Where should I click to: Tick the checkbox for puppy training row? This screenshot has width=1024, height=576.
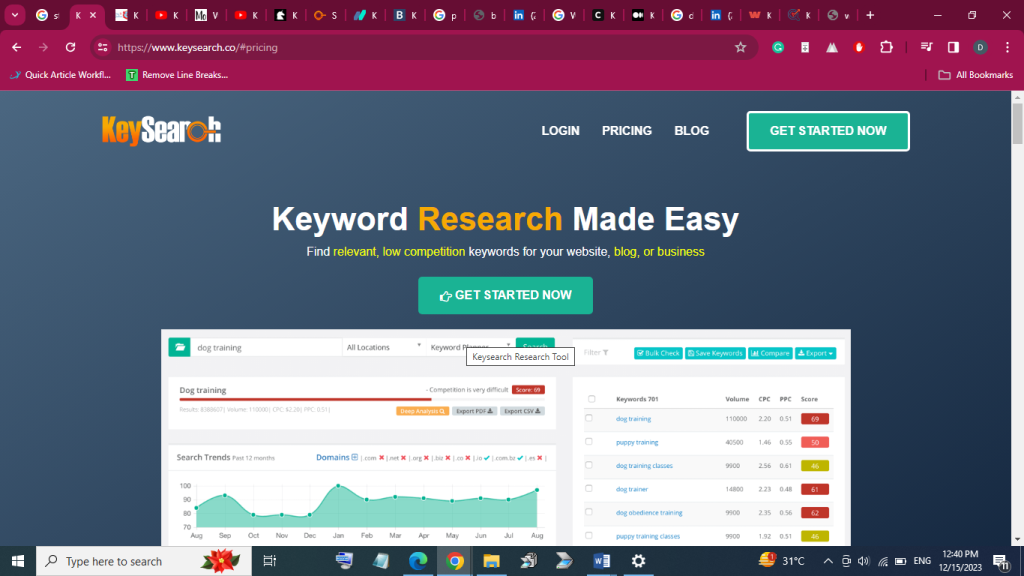click(589, 441)
